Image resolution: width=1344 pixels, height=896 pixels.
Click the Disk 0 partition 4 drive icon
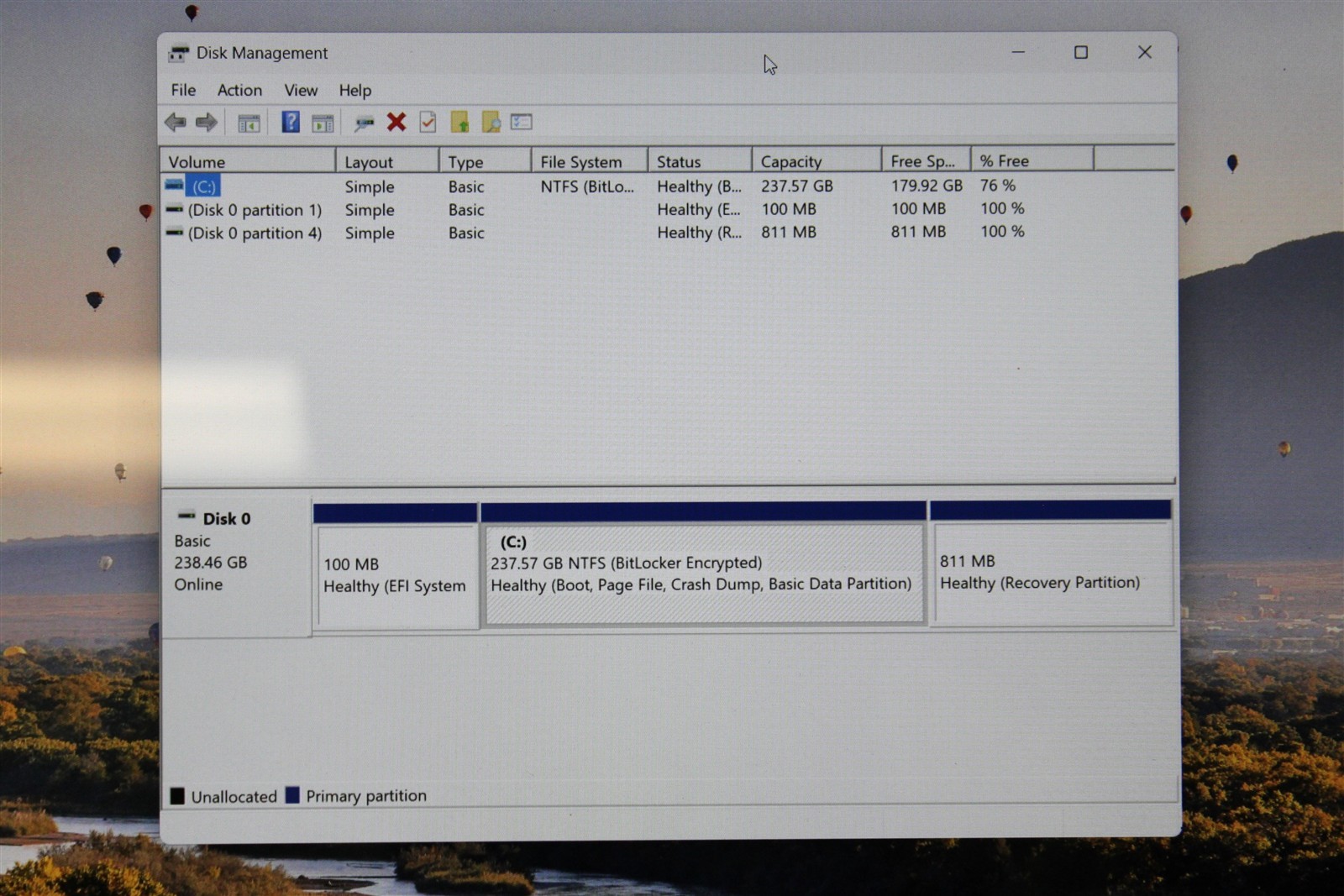click(x=174, y=233)
